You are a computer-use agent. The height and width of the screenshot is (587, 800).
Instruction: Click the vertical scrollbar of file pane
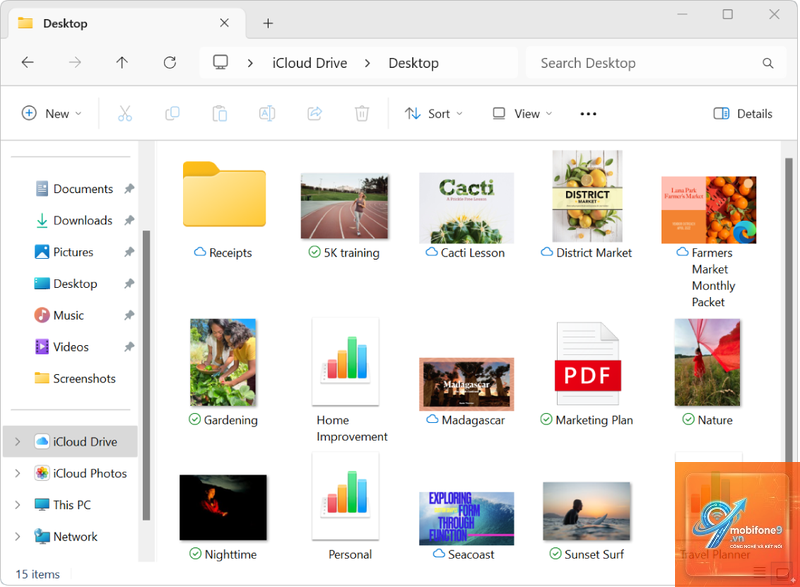(x=789, y=306)
